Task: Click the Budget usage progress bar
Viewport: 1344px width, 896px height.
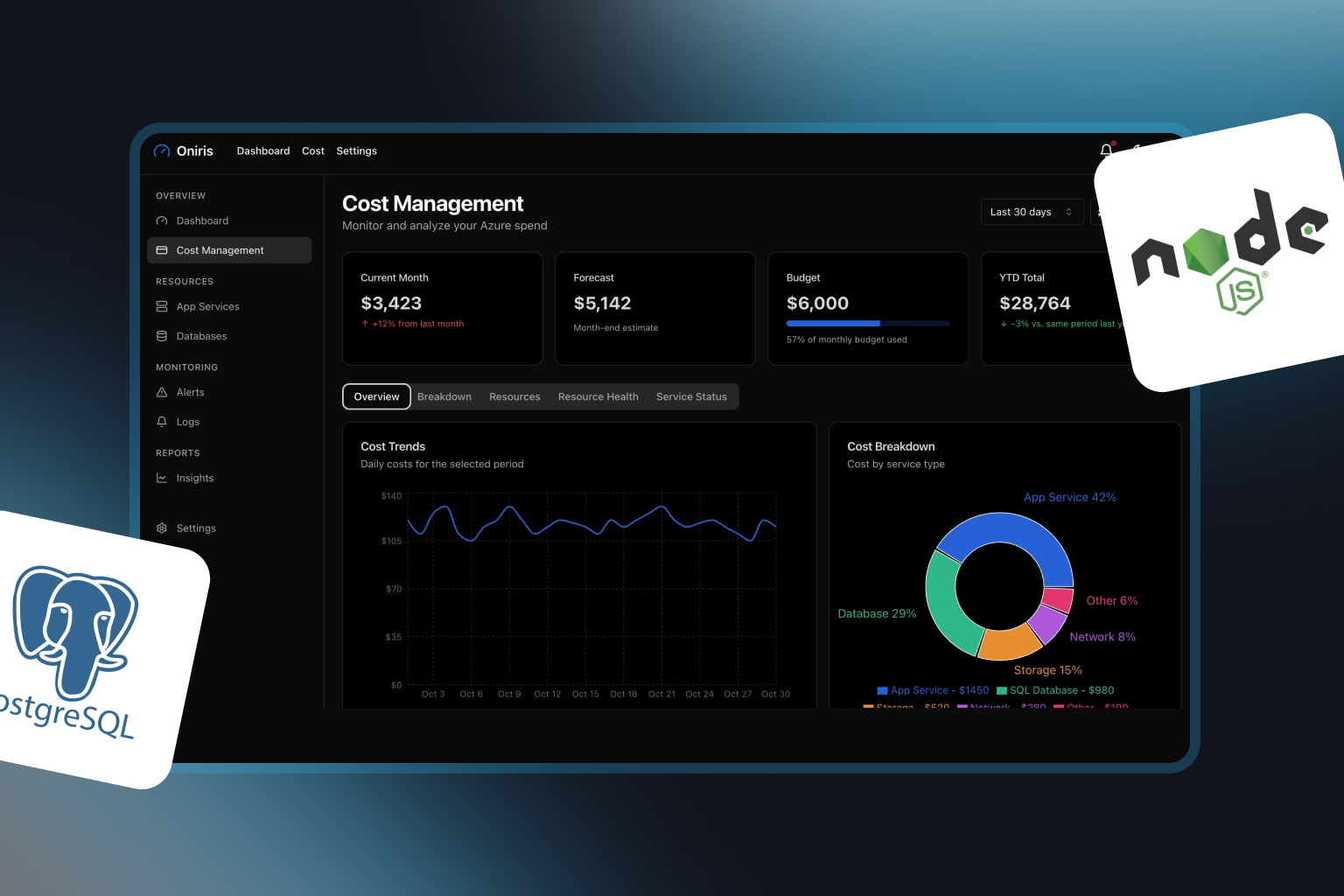Action: click(868, 324)
